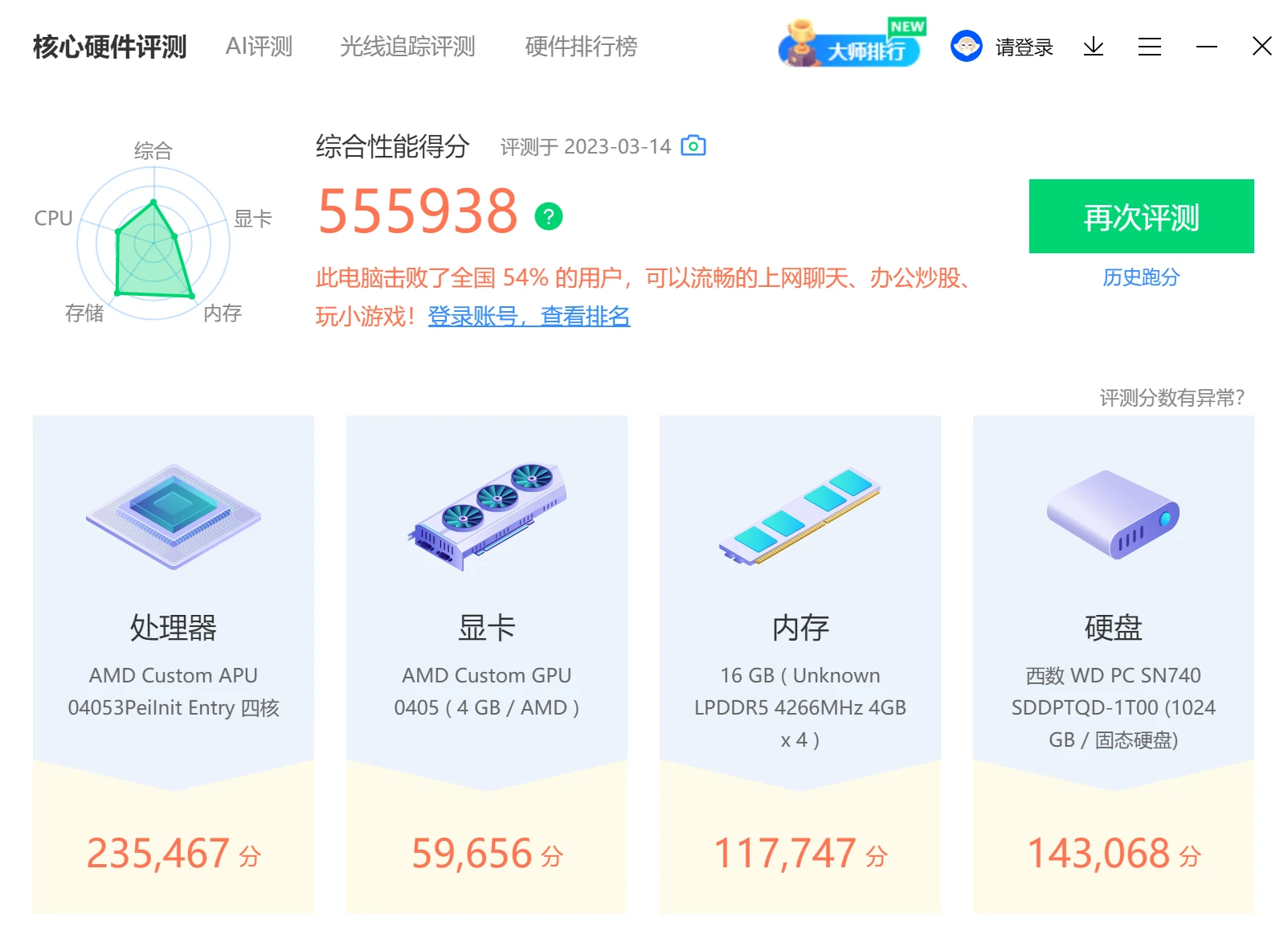Image resolution: width=1288 pixels, height=926 pixels.
Task: Click the download arrow icon in the title bar
Action: (x=1093, y=47)
